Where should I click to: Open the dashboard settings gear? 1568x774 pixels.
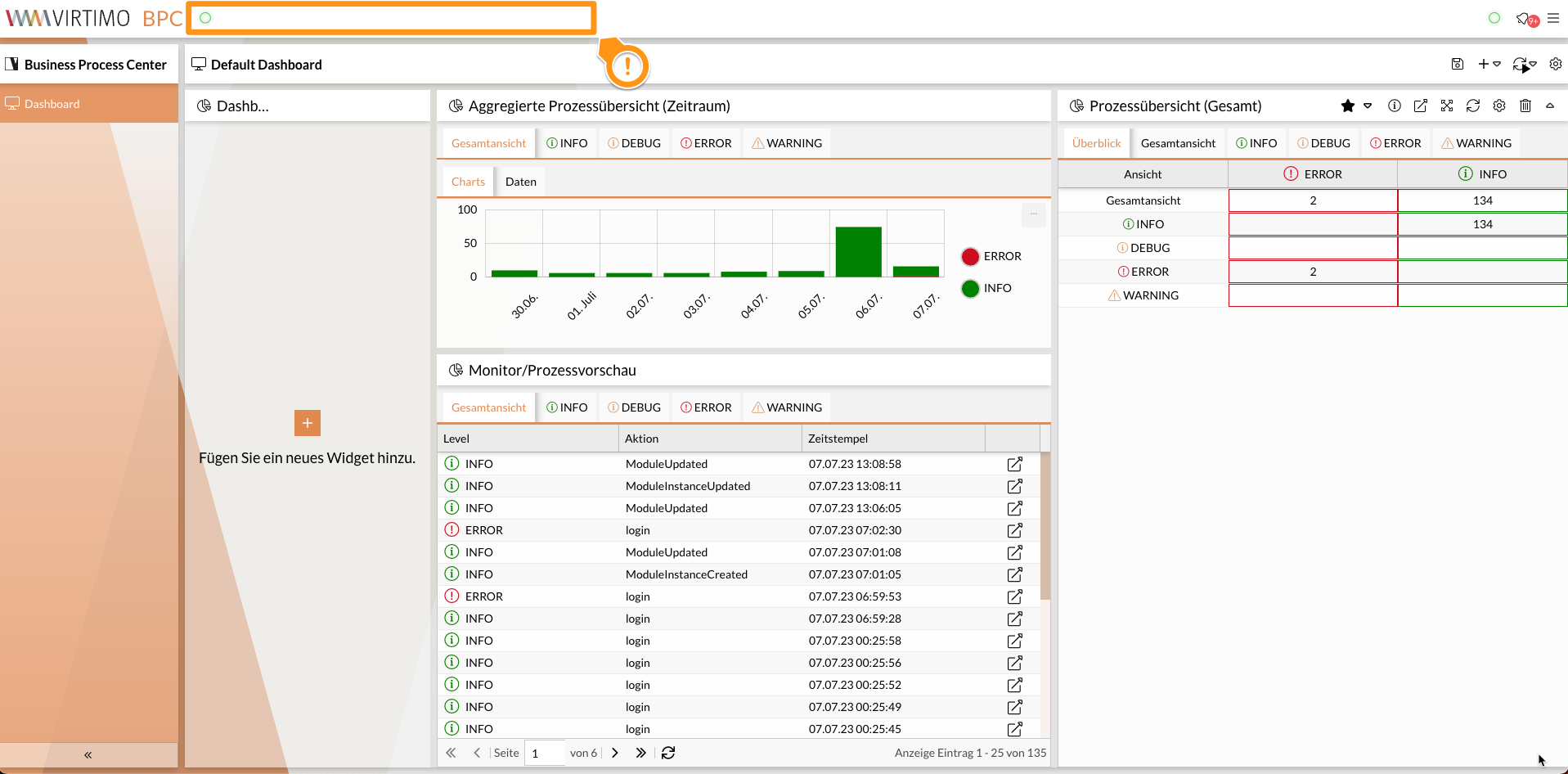[x=1556, y=64]
